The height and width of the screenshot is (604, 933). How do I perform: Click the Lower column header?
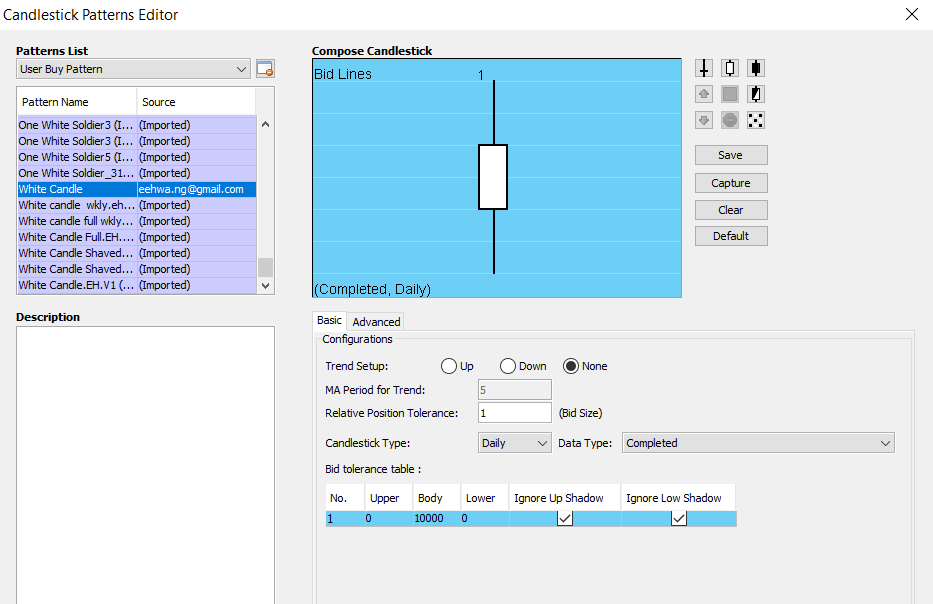485,497
